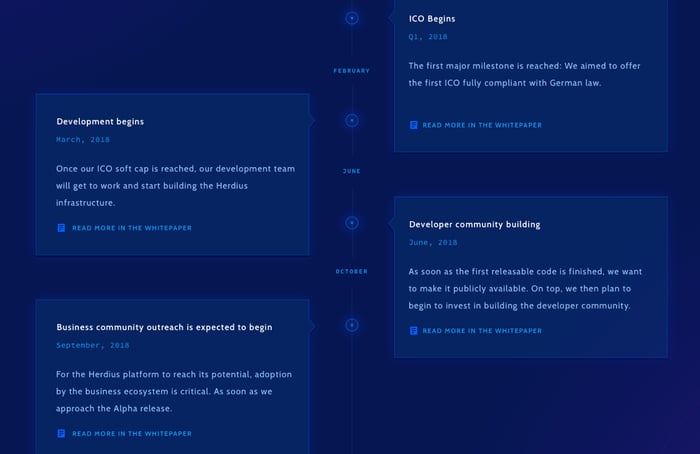Click the document icon in Development begins card

coord(62,228)
